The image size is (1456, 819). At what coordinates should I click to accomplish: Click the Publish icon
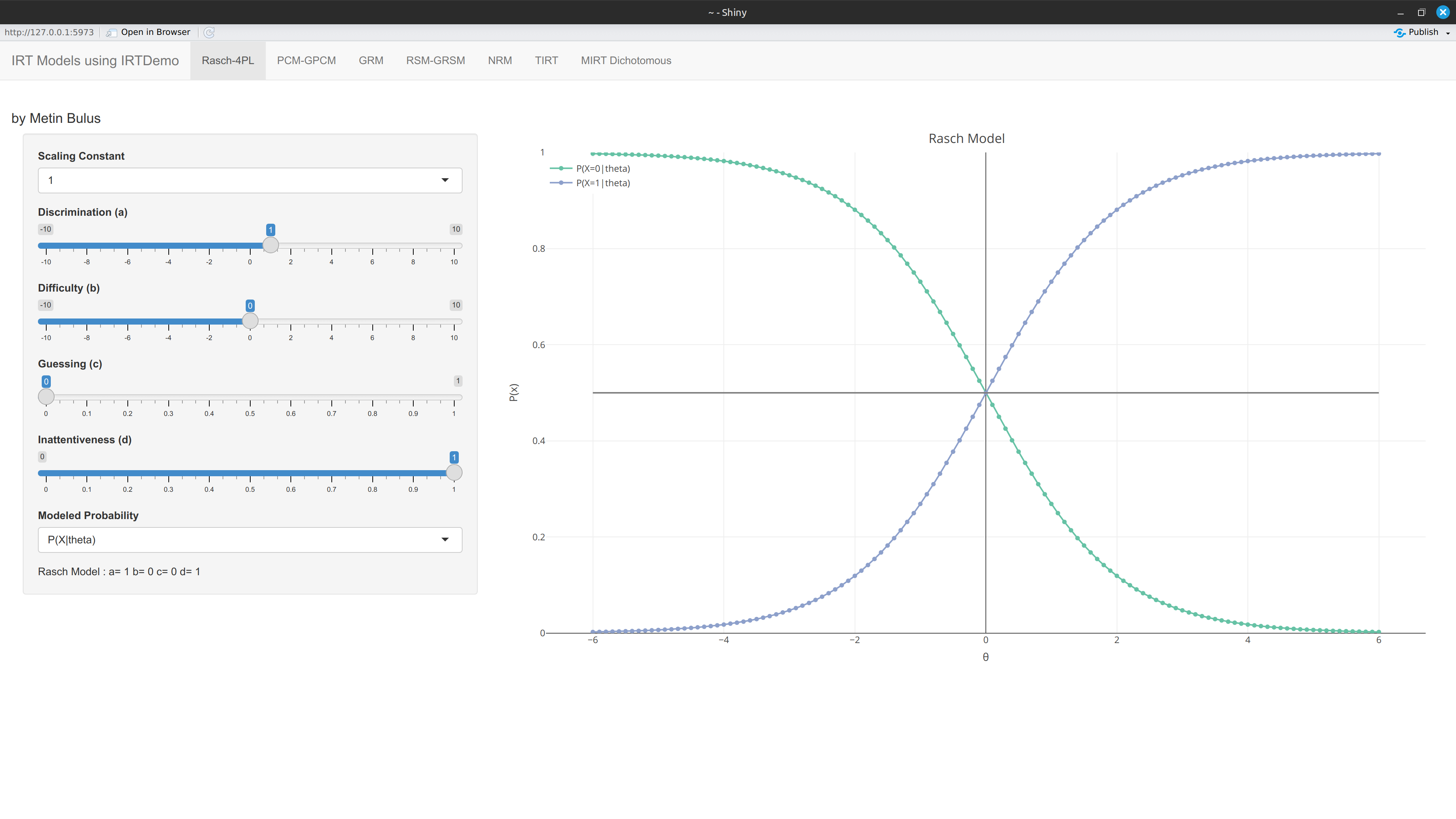click(1400, 32)
